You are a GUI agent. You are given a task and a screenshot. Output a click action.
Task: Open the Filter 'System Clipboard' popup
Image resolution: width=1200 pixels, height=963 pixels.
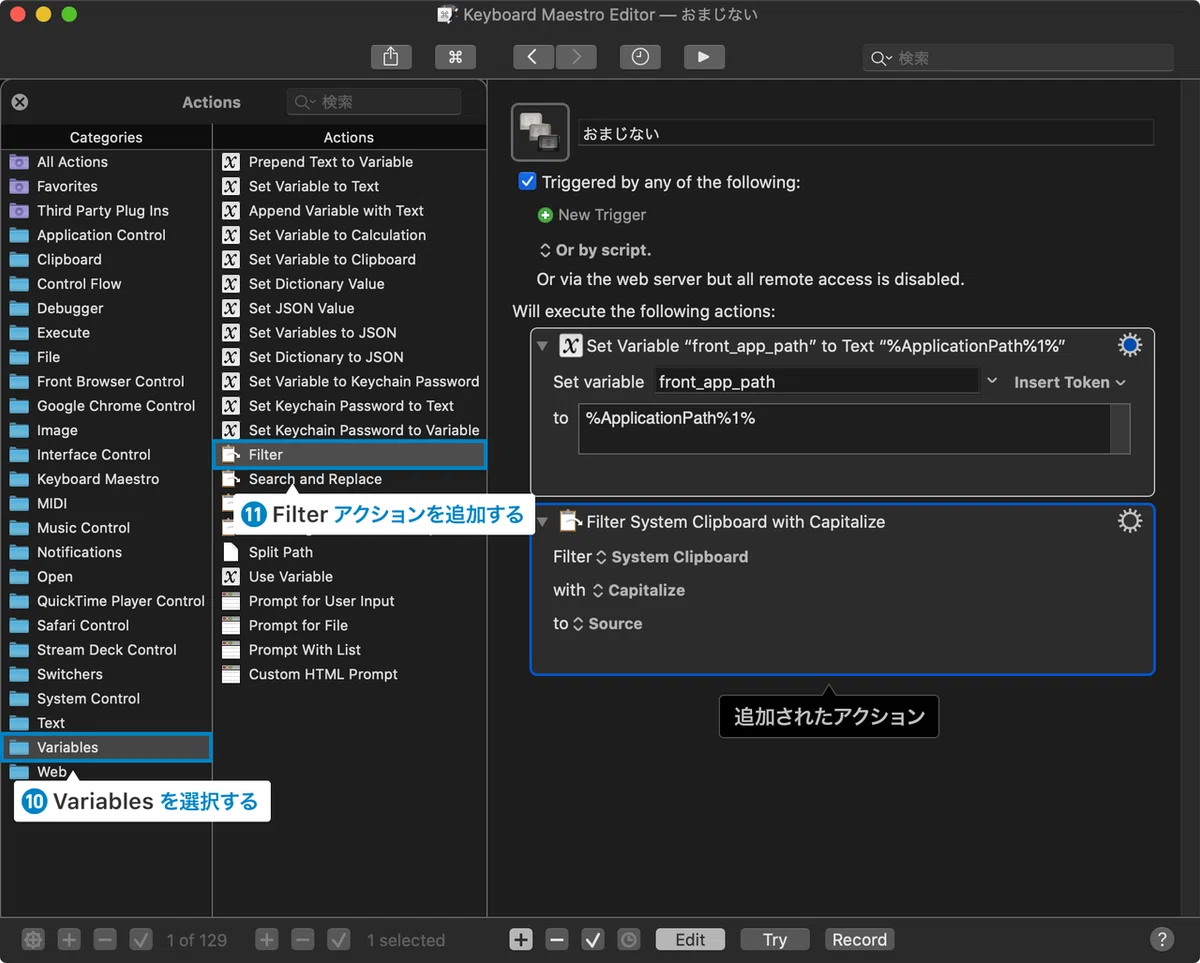click(x=672, y=557)
